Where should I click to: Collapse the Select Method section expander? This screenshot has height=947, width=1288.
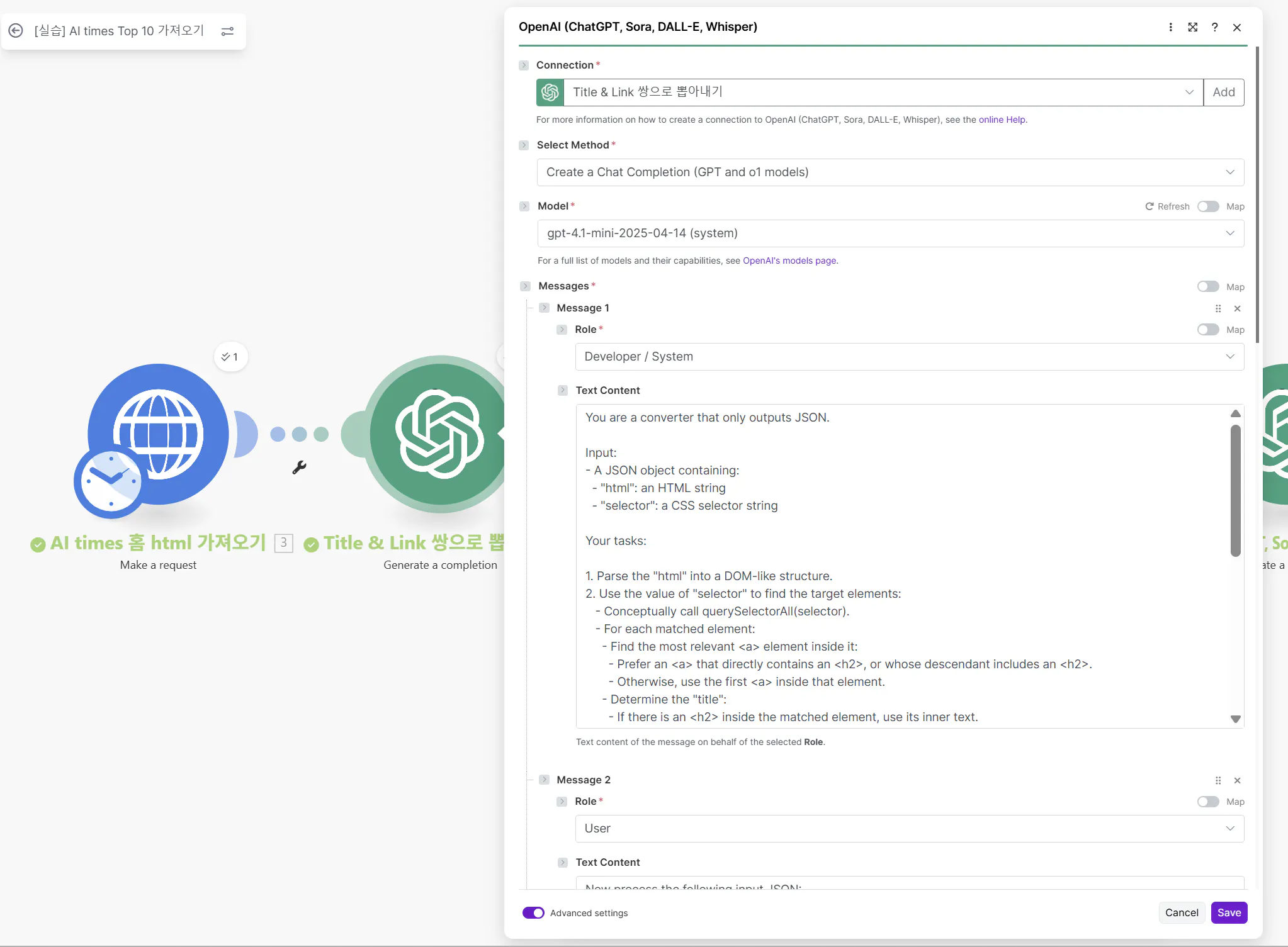(524, 145)
